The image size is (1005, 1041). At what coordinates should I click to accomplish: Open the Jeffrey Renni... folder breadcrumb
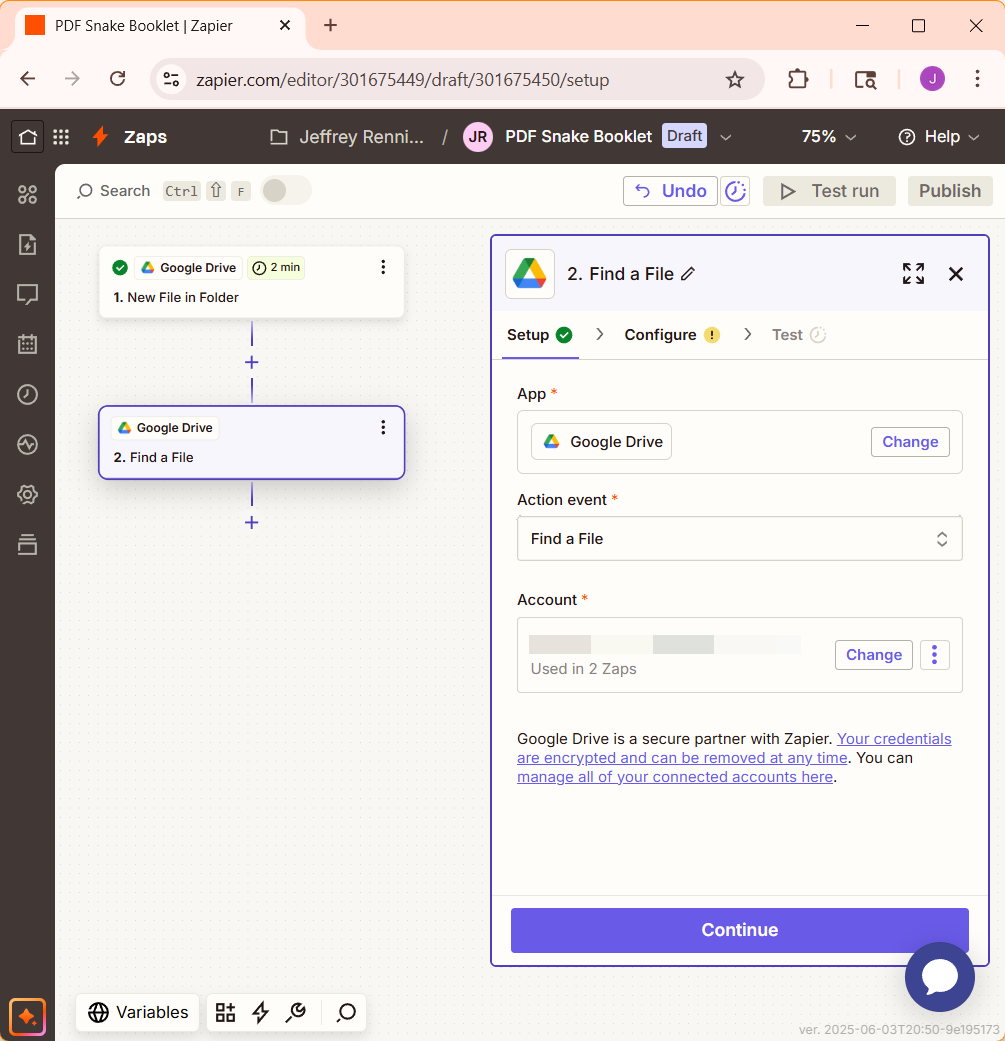click(x=347, y=137)
